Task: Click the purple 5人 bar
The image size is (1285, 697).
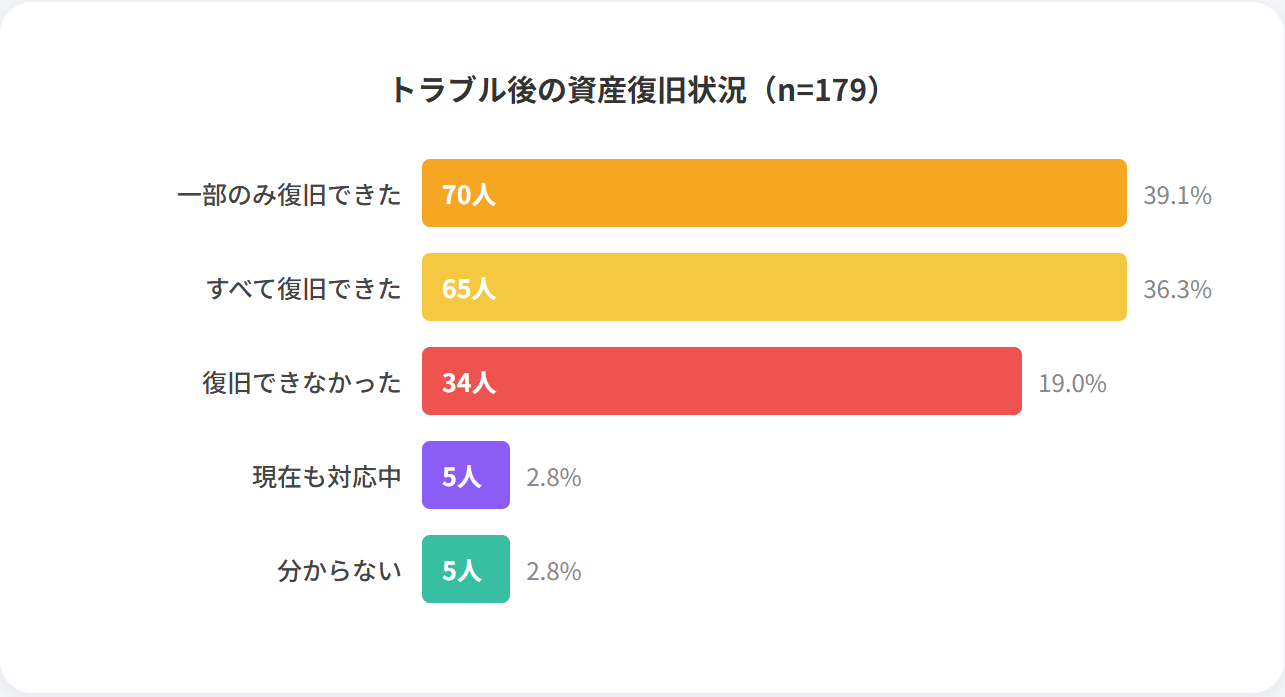Action: [466, 476]
